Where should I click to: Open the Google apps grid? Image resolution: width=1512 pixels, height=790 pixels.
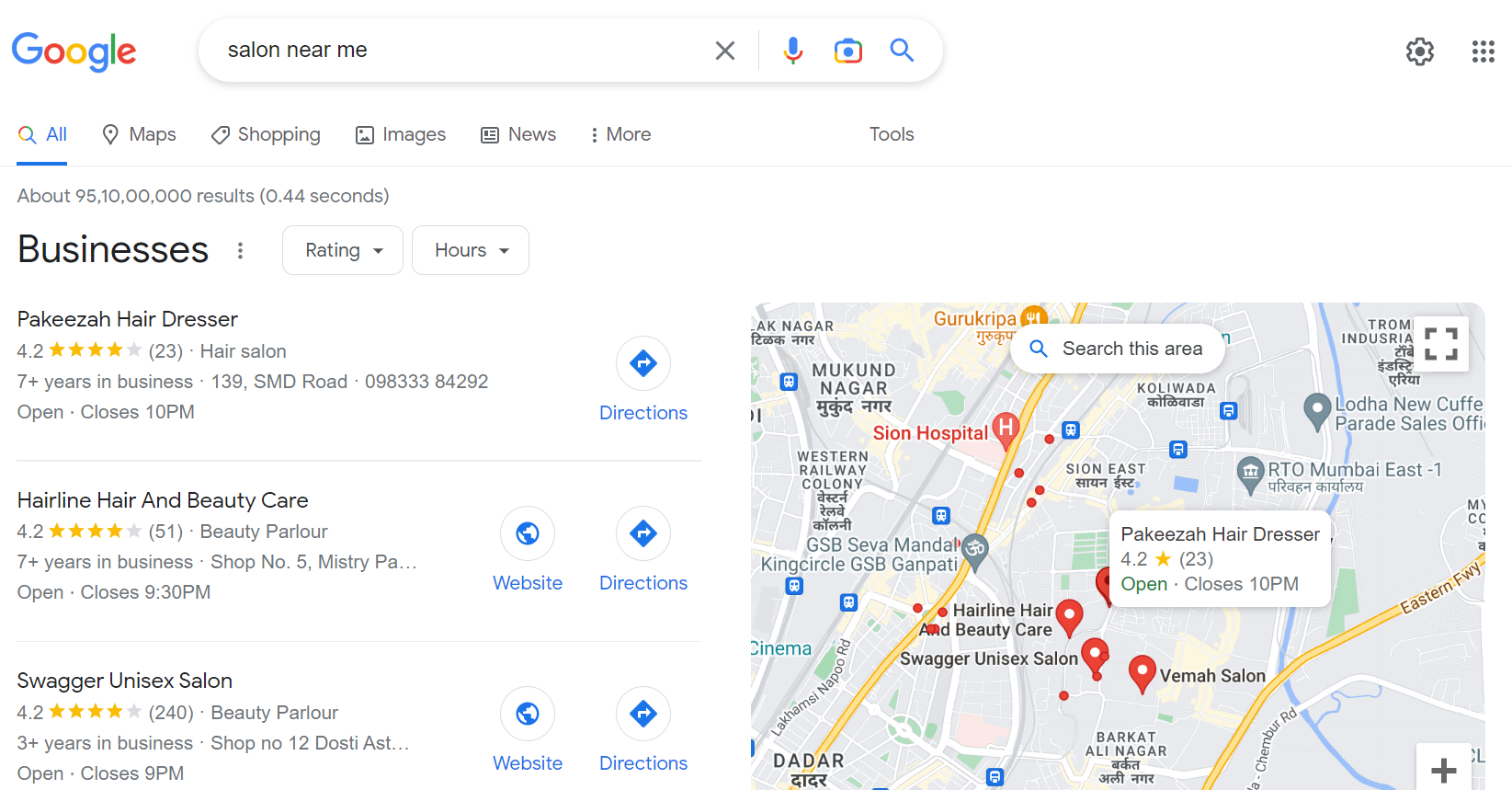tap(1483, 52)
